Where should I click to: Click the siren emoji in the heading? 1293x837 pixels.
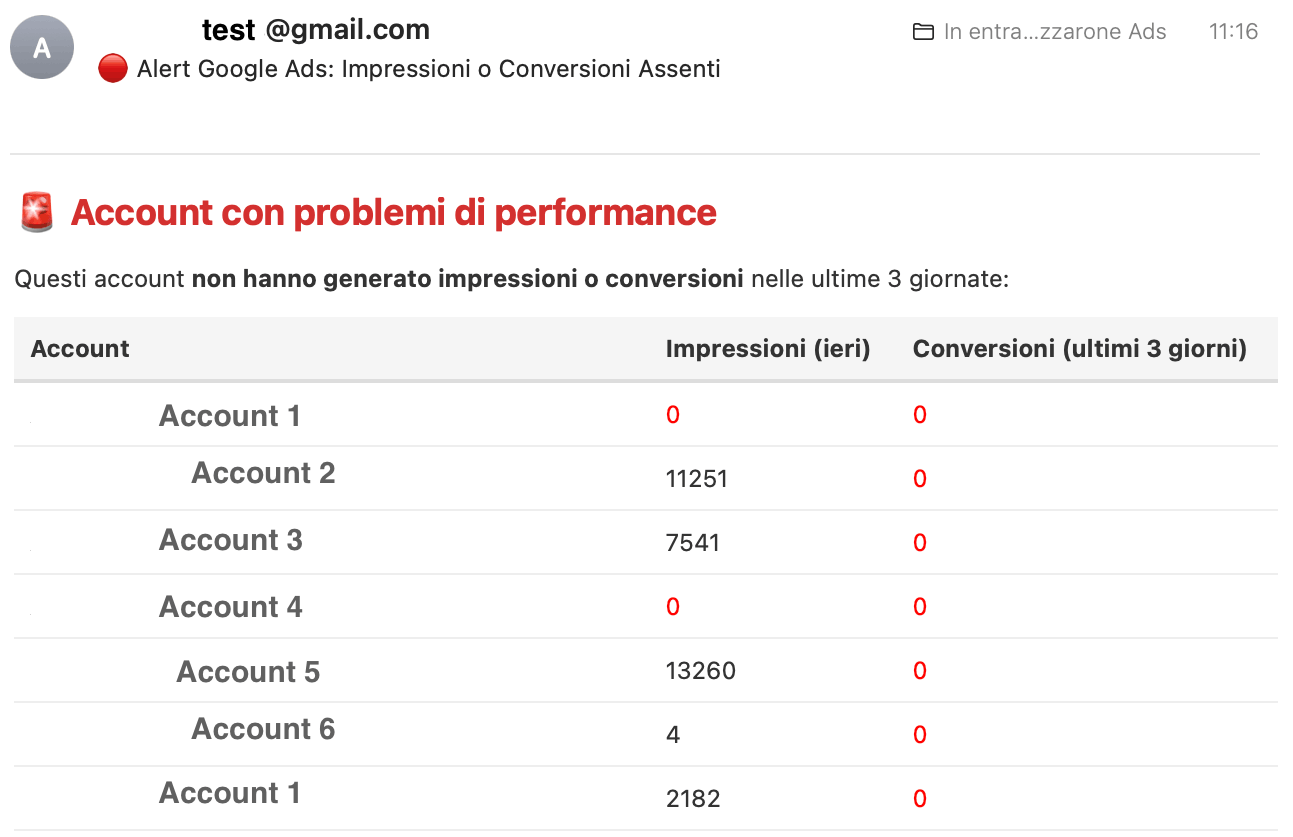point(38,213)
